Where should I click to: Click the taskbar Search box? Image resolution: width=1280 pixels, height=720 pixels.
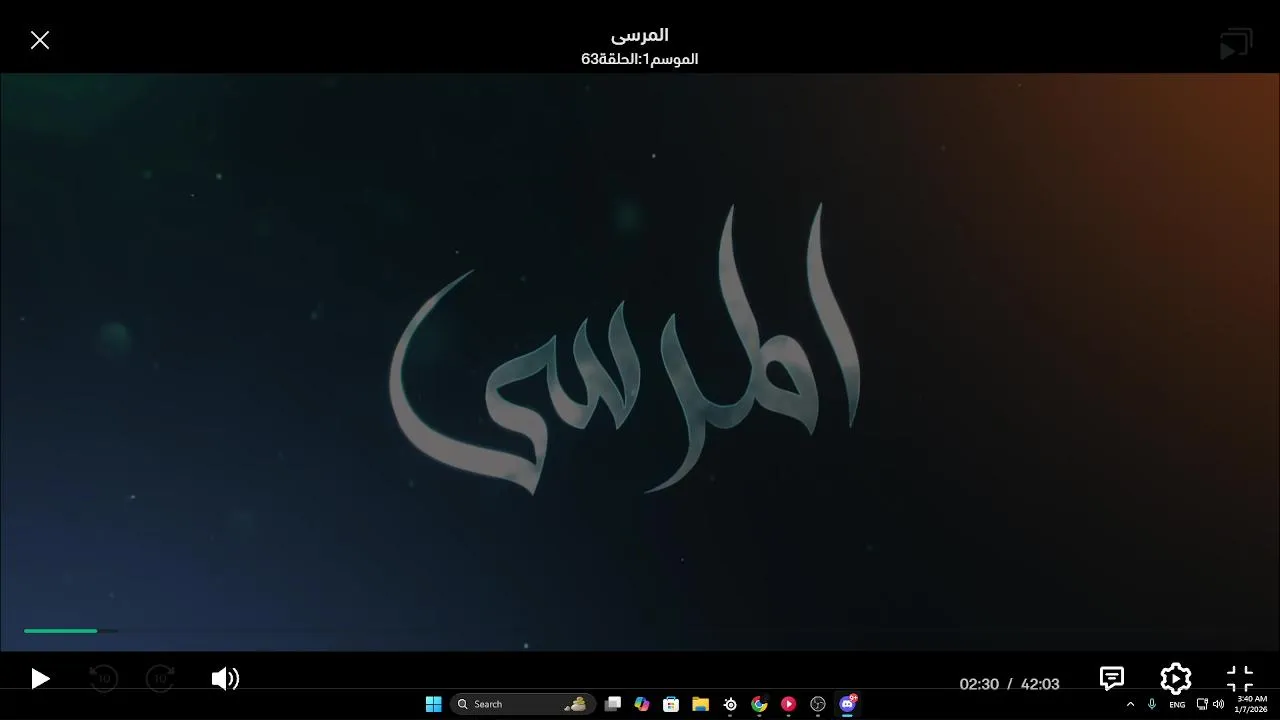pos(523,704)
